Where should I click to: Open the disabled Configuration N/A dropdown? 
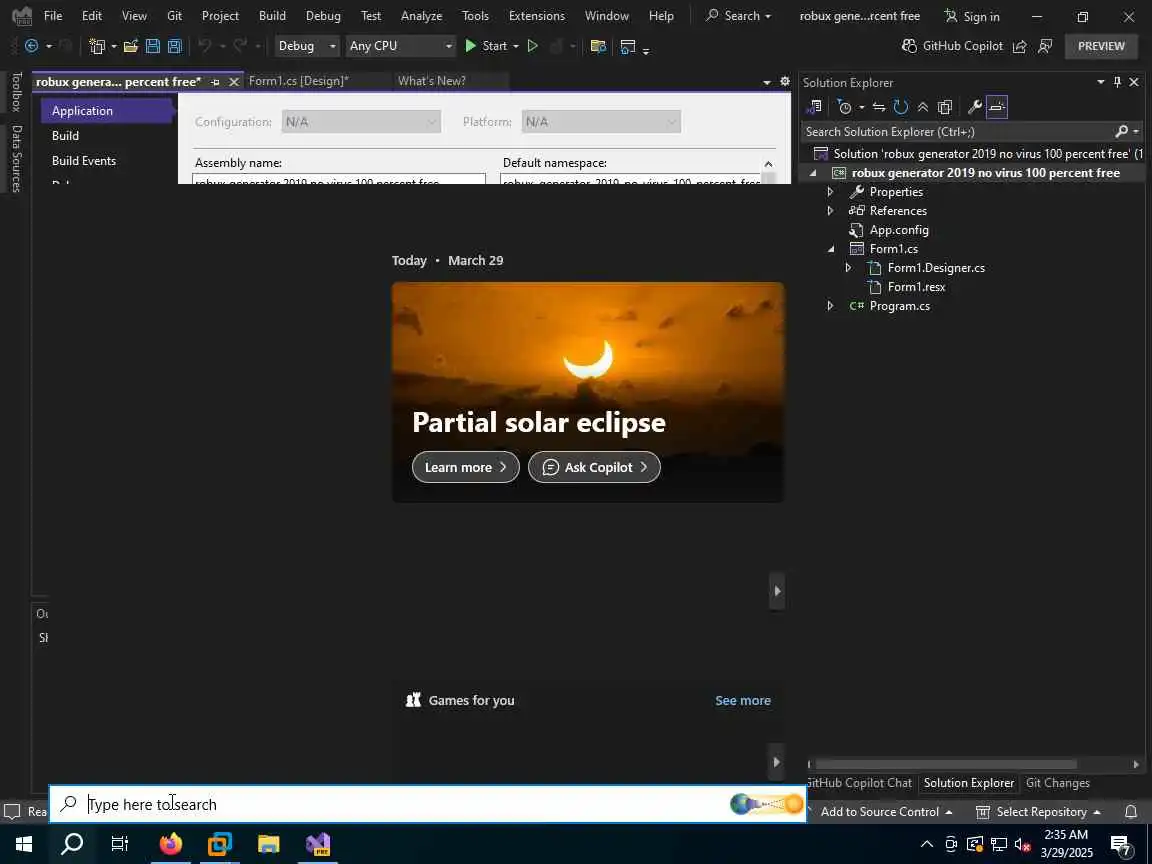(x=361, y=122)
